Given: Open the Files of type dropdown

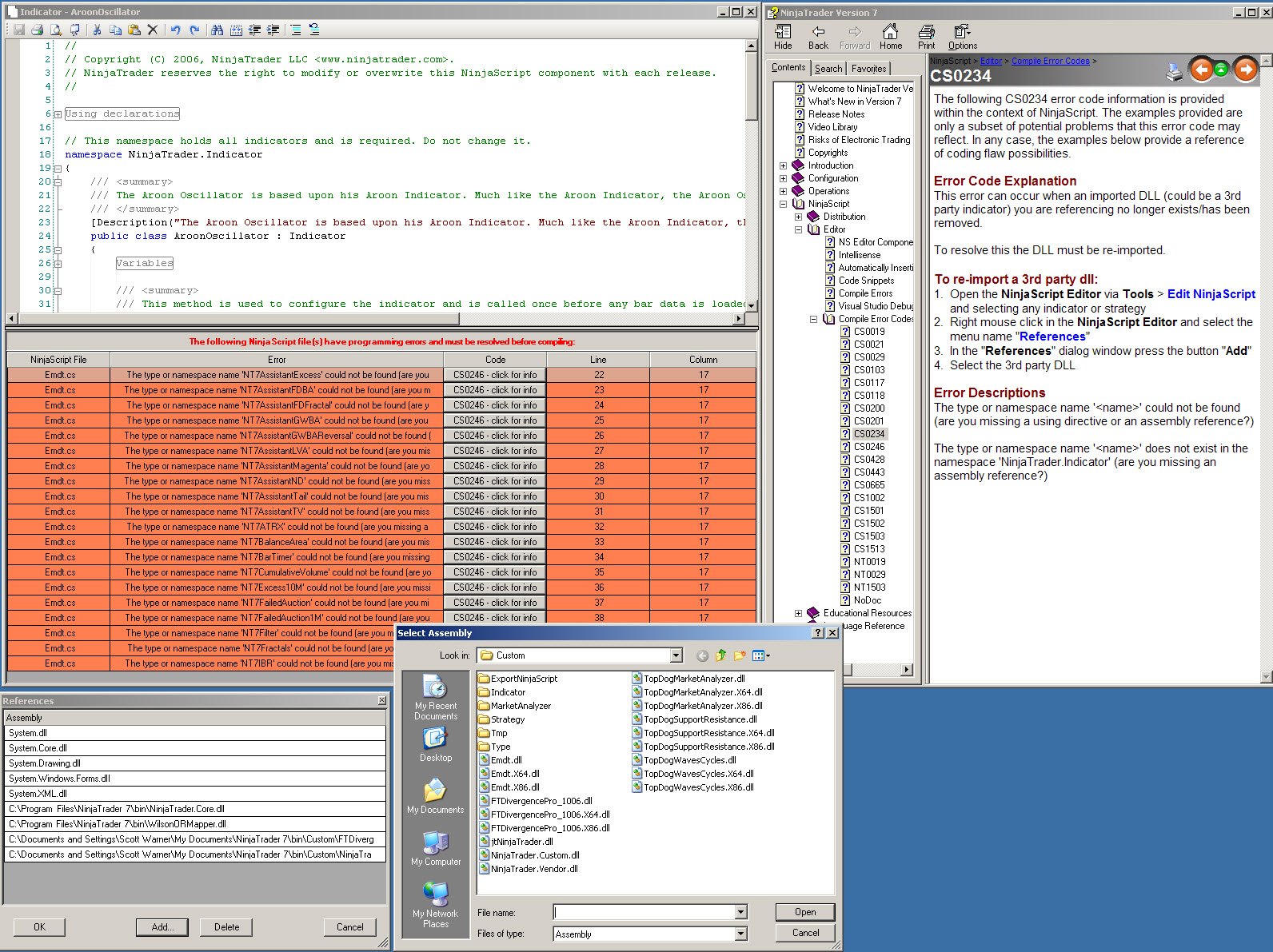Looking at the screenshot, I should pyautogui.click(x=740, y=934).
